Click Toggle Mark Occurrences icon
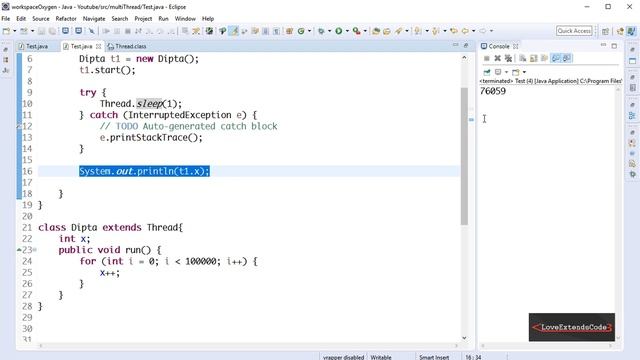Image resolution: width=640 pixels, height=360 pixels. [x=233, y=31]
